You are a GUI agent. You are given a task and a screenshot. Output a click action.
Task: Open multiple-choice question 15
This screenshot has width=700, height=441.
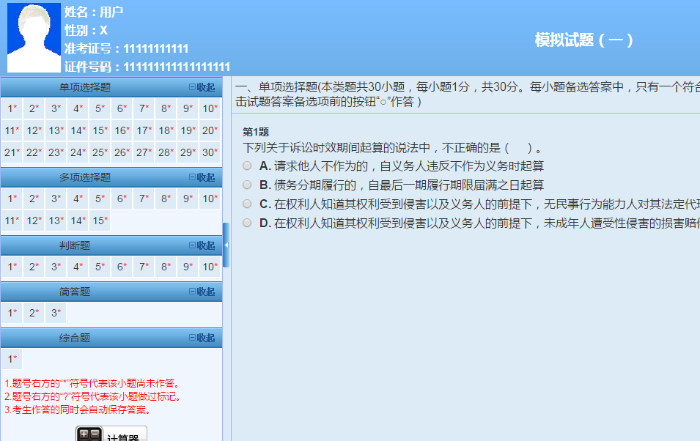pos(100,221)
